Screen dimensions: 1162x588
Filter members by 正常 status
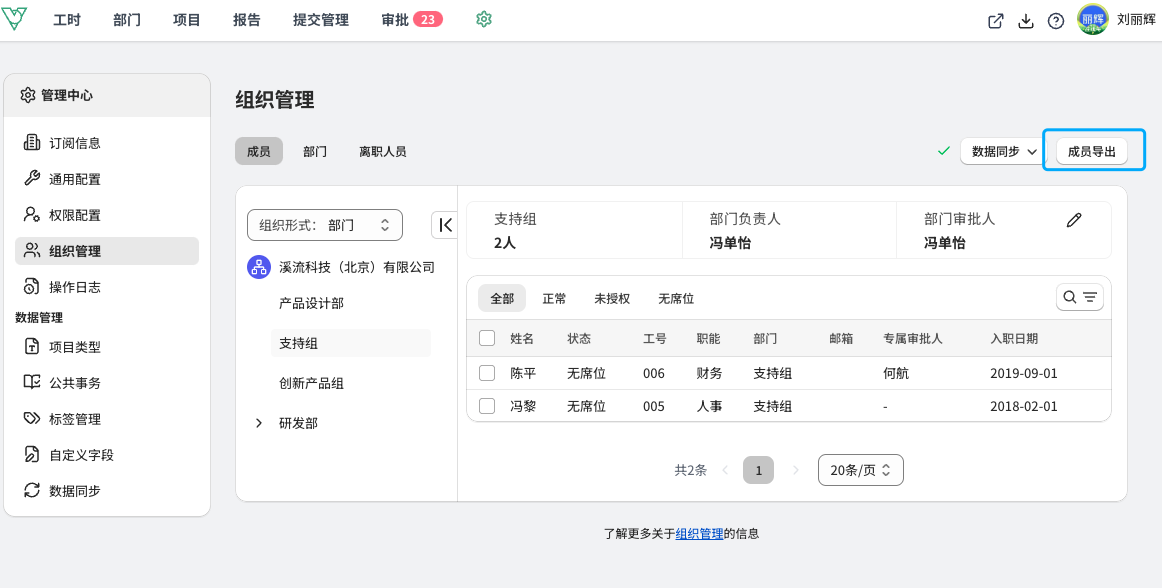[554, 298]
